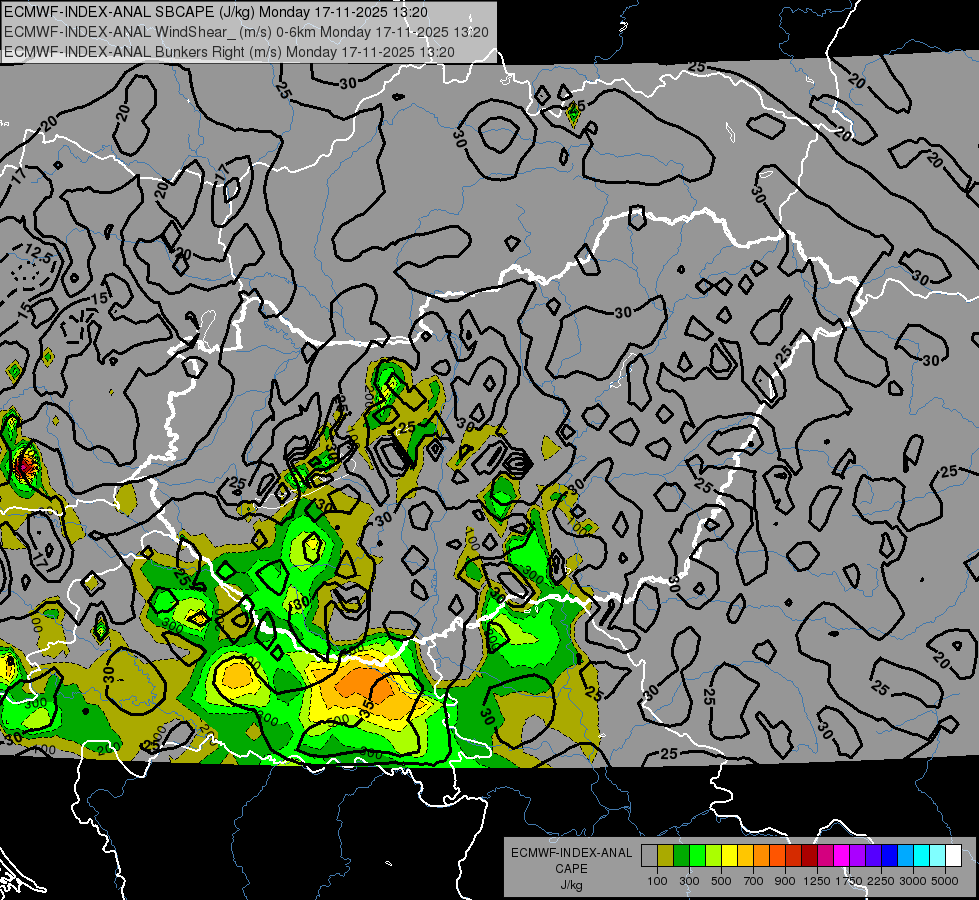Click the legend scale value 1750

tap(849, 881)
